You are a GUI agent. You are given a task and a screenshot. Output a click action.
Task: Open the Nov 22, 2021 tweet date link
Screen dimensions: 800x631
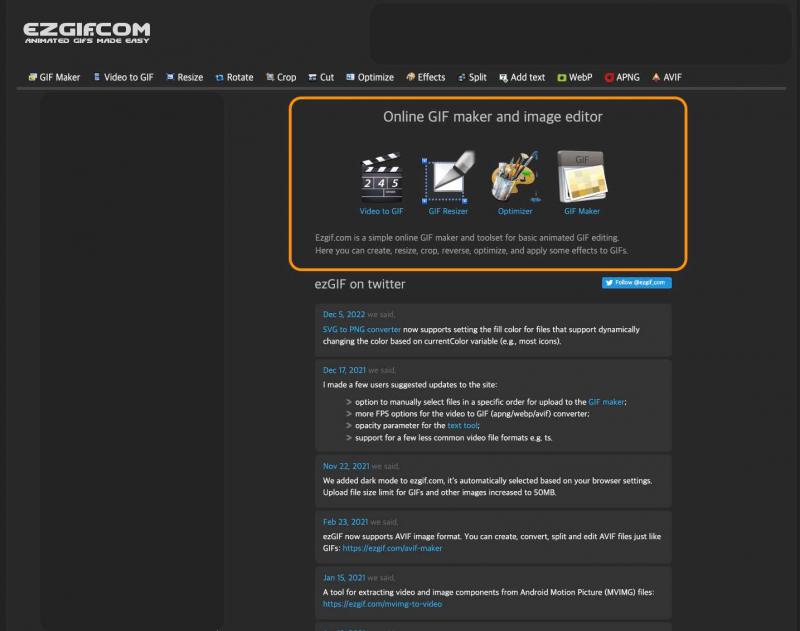tap(346, 466)
